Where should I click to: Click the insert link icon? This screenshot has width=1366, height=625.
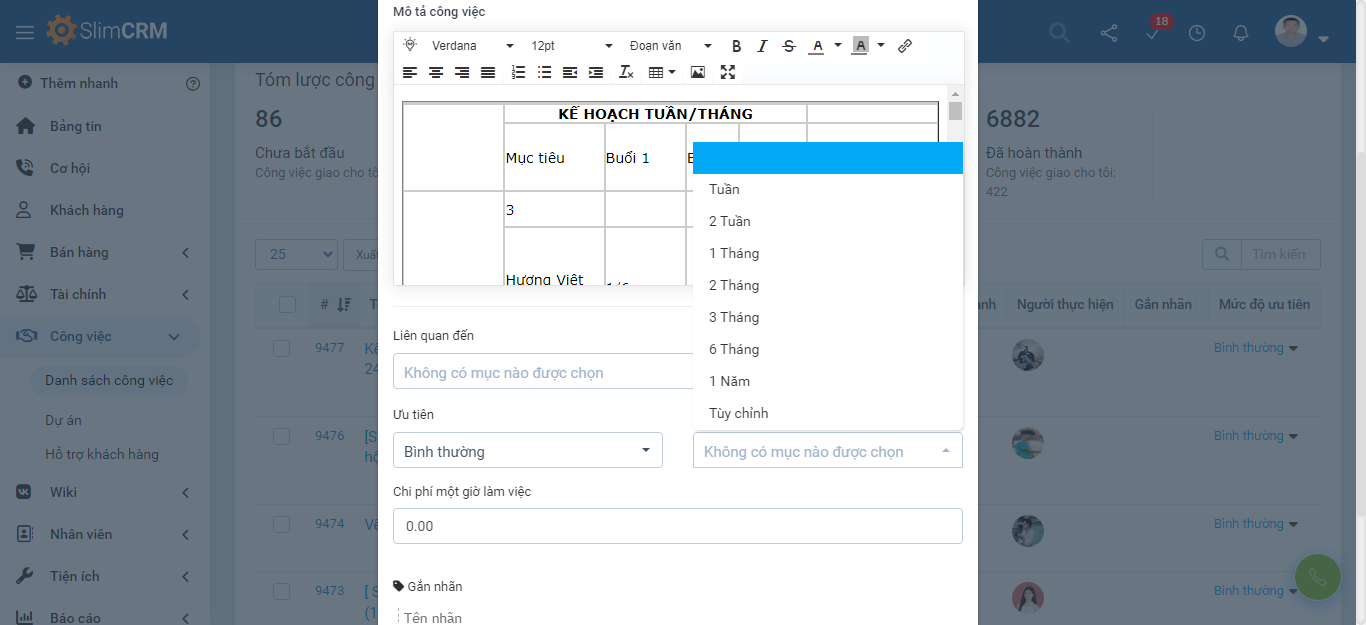click(x=905, y=46)
